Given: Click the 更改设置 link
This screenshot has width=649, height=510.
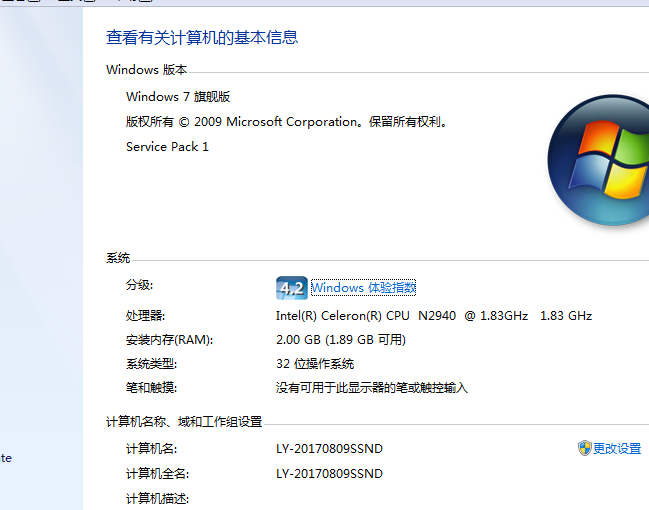Looking at the screenshot, I should click(x=617, y=448).
